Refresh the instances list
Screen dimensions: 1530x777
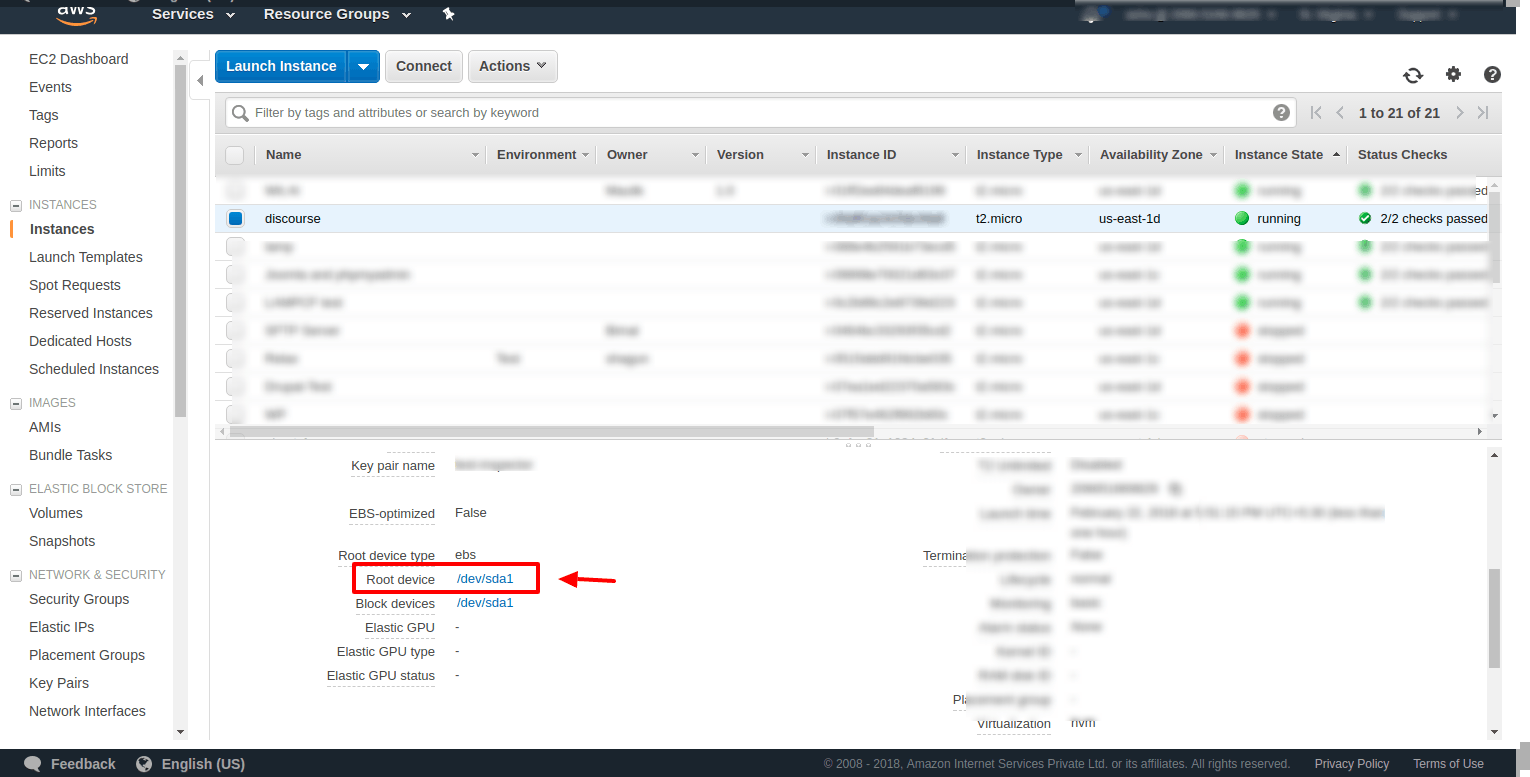click(1413, 74)
